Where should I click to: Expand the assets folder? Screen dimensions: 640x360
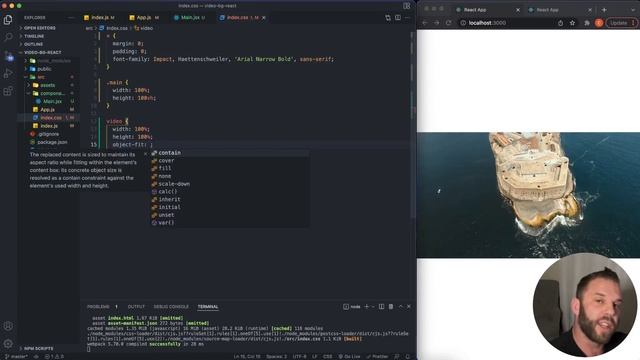pyautogui.click(x=47, y=85)
